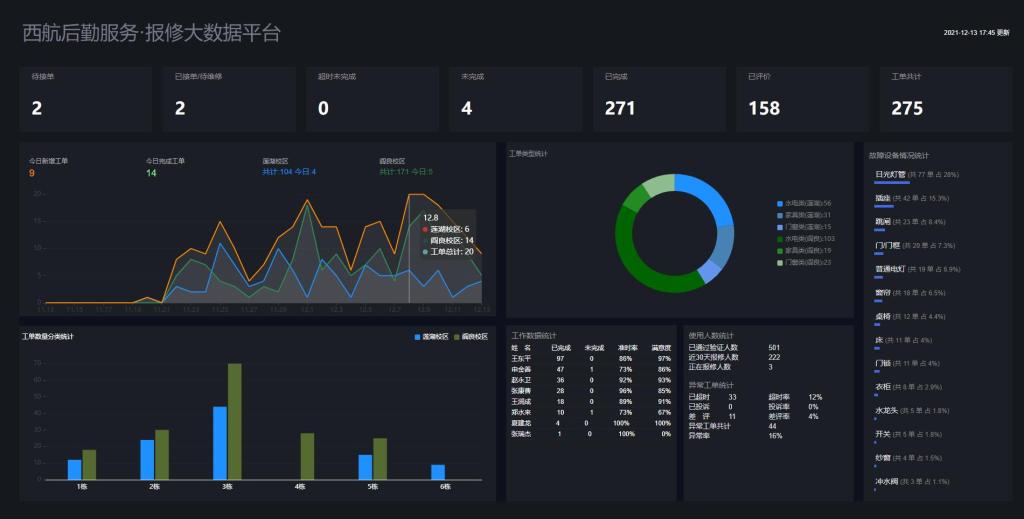Click the blue bar for 6栋
Image resolution: width=1024 pixels, height=519 pixels.
pyautogui.click(x=438, y=472)
